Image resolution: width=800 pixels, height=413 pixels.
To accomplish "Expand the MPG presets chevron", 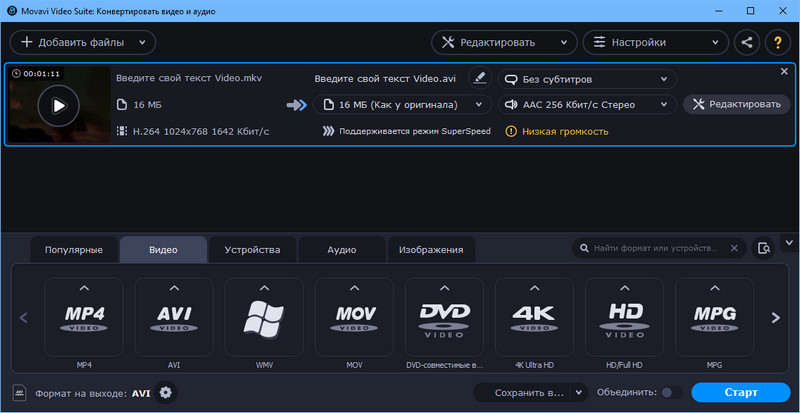I will click(x=714, y=288).
